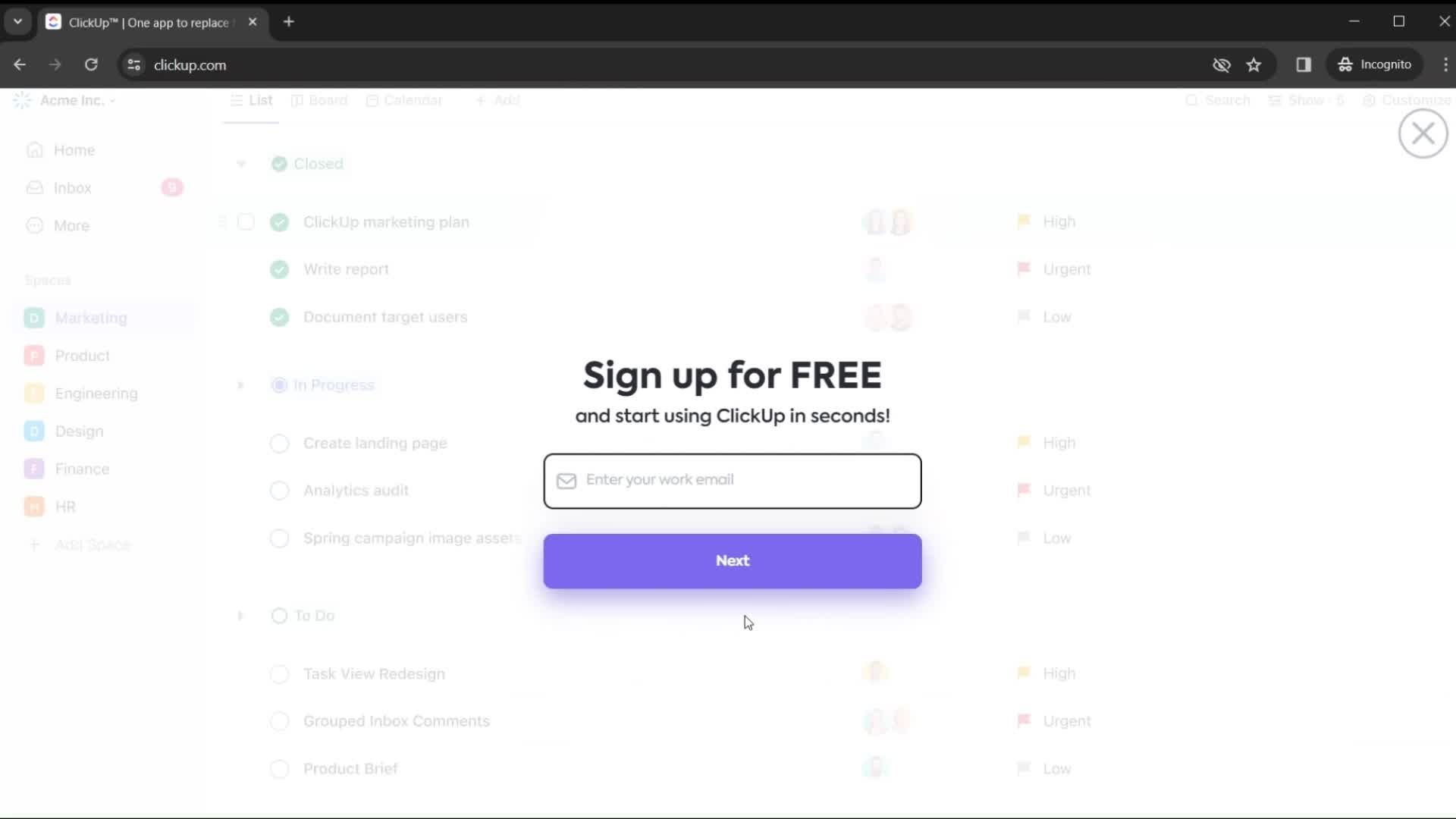Expand the In Progress tasks group

(x=240, y=385)
